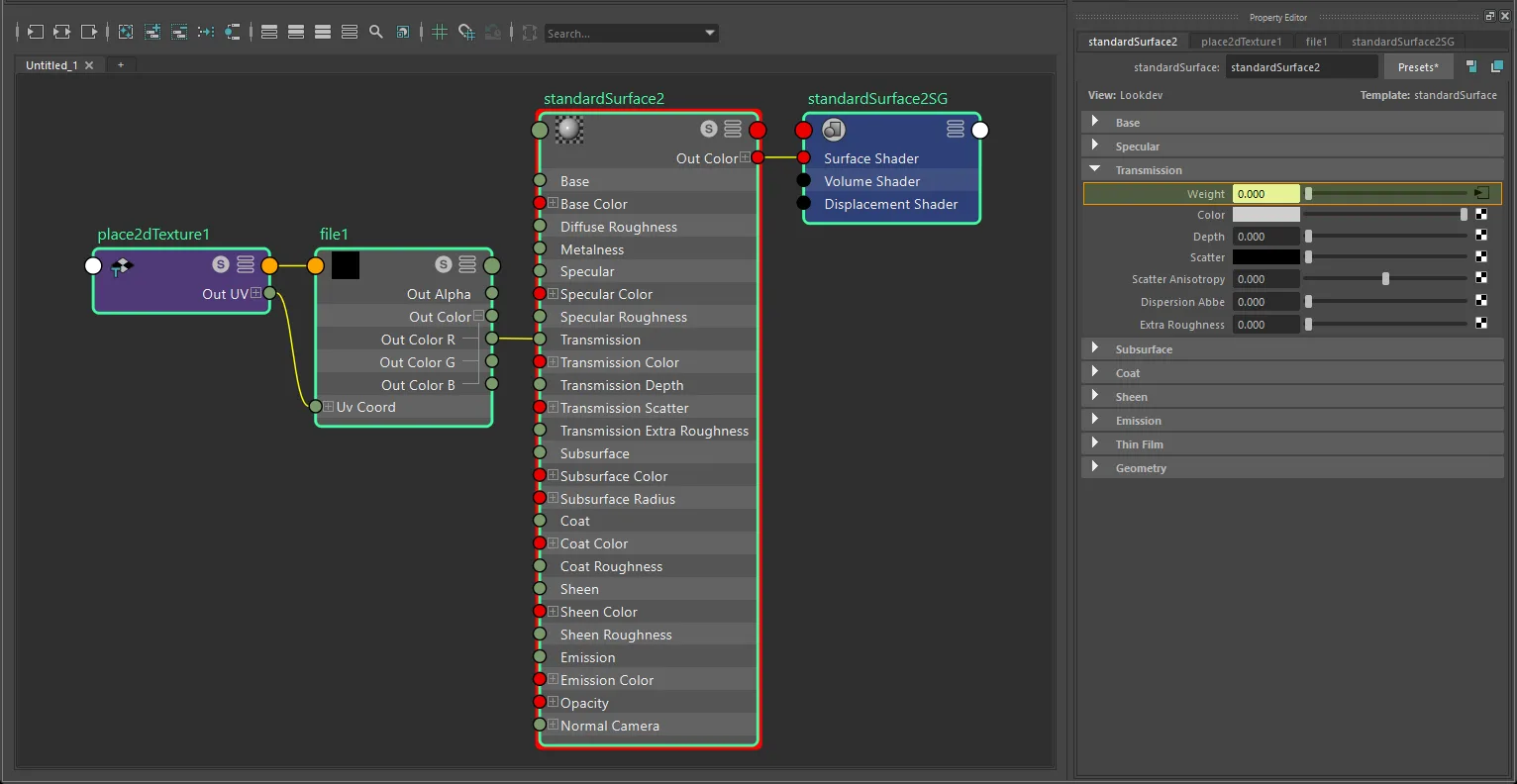Click the Scatter Anisotropy slider handle
The image size is (1517, 784).
[x=1385, y=278]
